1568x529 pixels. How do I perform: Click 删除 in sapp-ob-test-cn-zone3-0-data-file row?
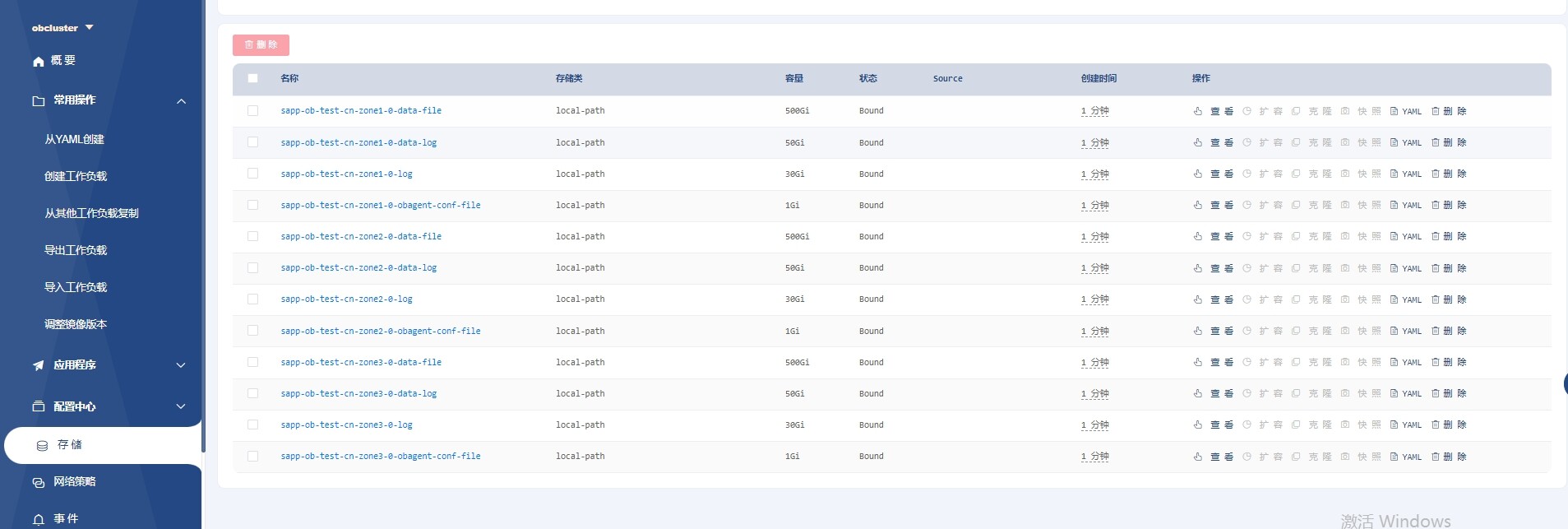pos(1449,362)
